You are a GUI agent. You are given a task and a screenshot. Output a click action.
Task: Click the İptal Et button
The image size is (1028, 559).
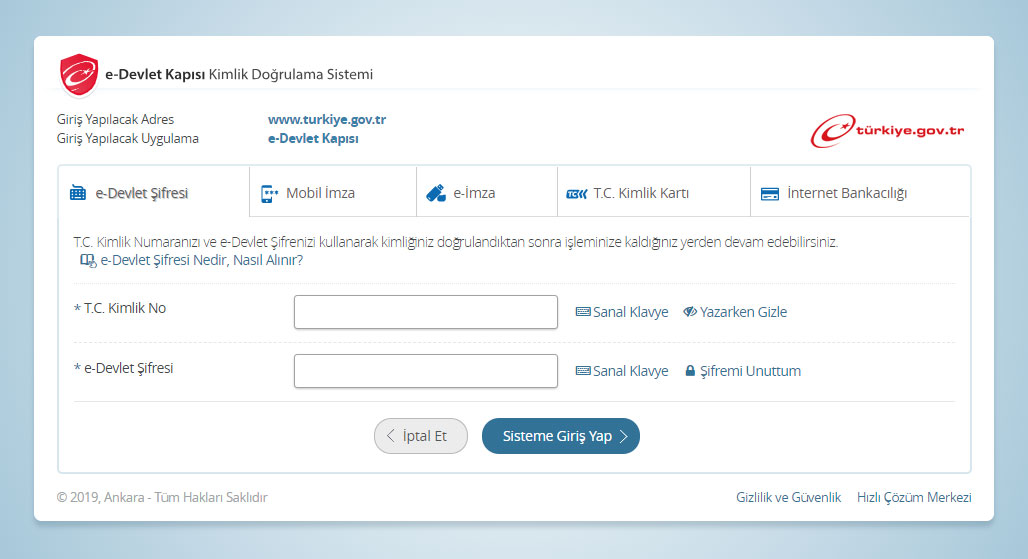click(421, 436)
